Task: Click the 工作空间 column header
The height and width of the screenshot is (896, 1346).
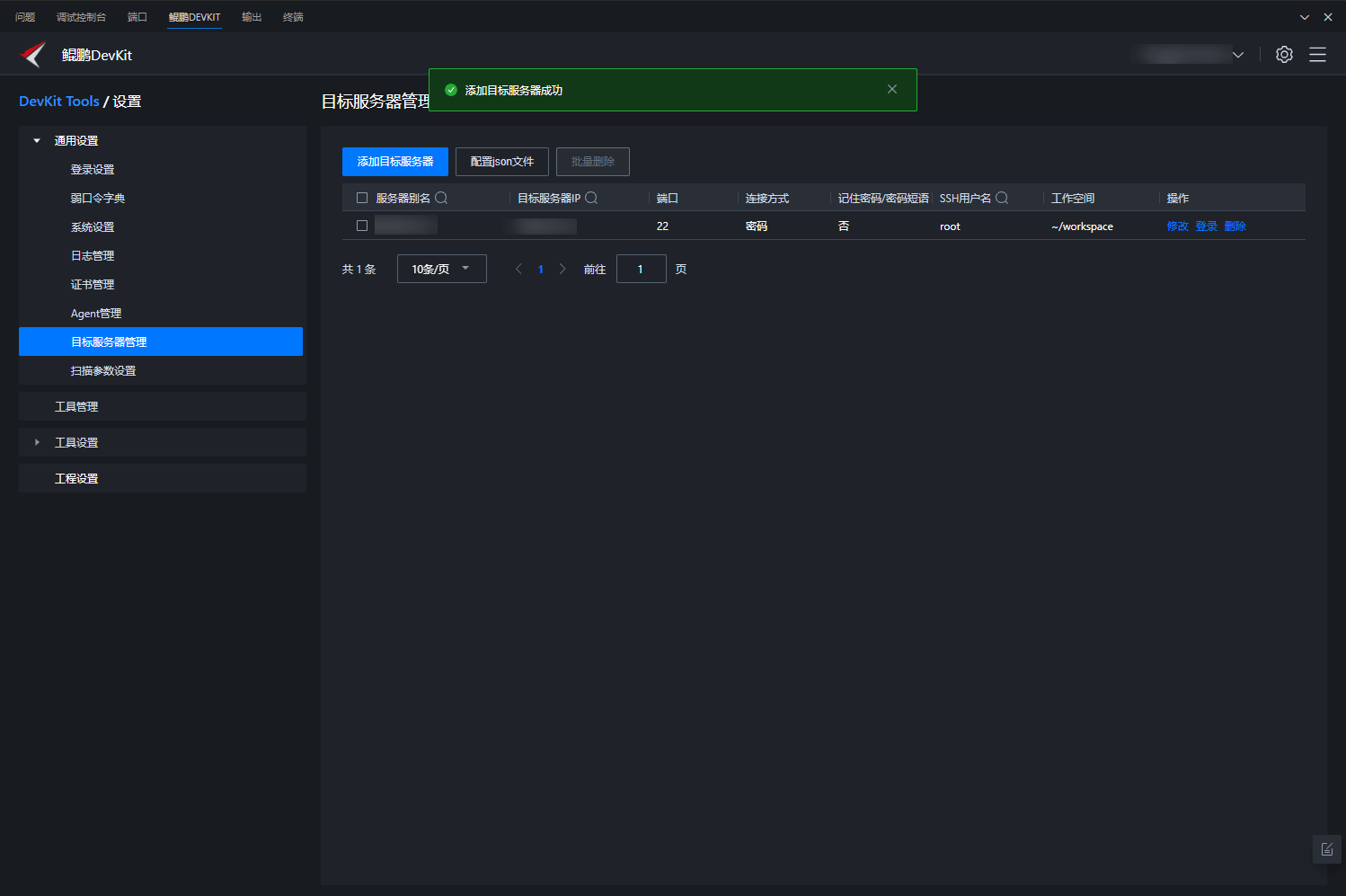Action: point(1073,198)
